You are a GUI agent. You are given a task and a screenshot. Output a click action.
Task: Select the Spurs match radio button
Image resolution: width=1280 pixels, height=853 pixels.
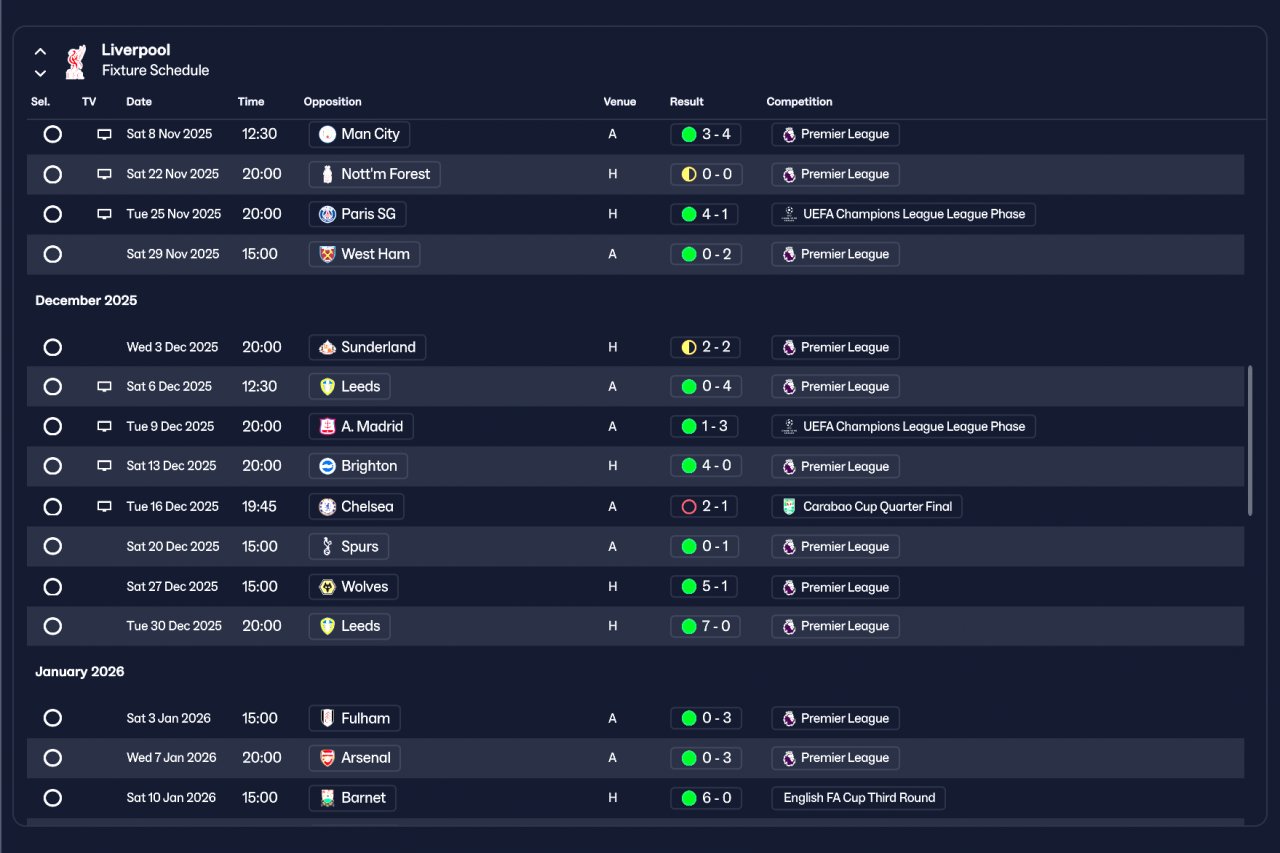tap(53, 546)
